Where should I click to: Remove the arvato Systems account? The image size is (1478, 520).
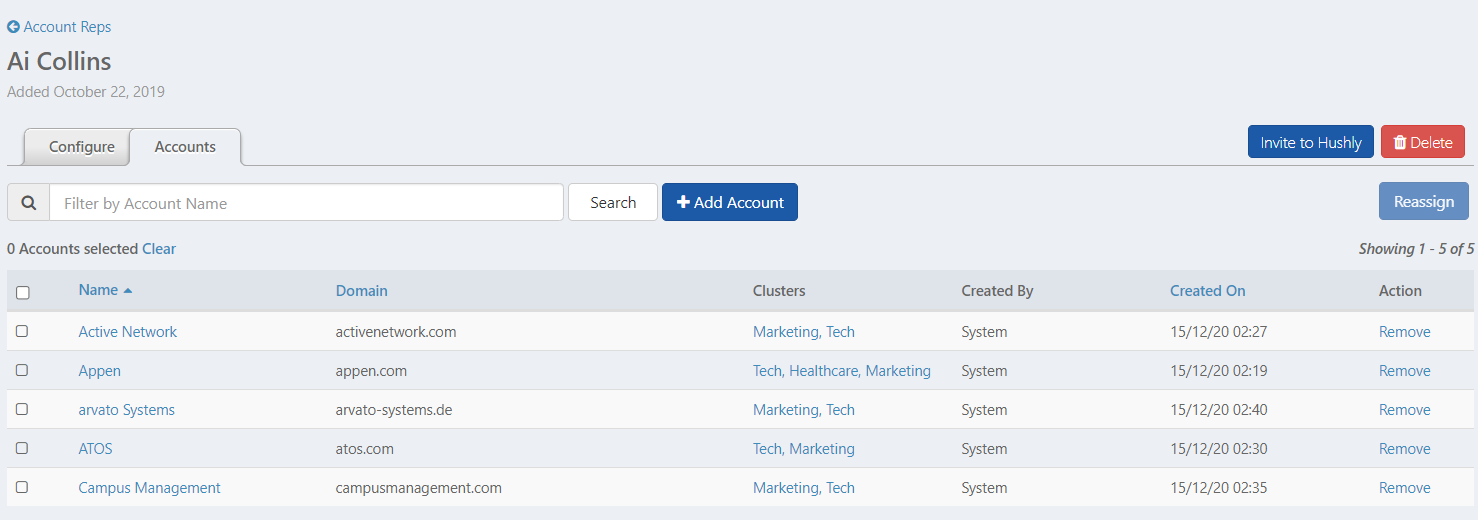(1404, 410)
